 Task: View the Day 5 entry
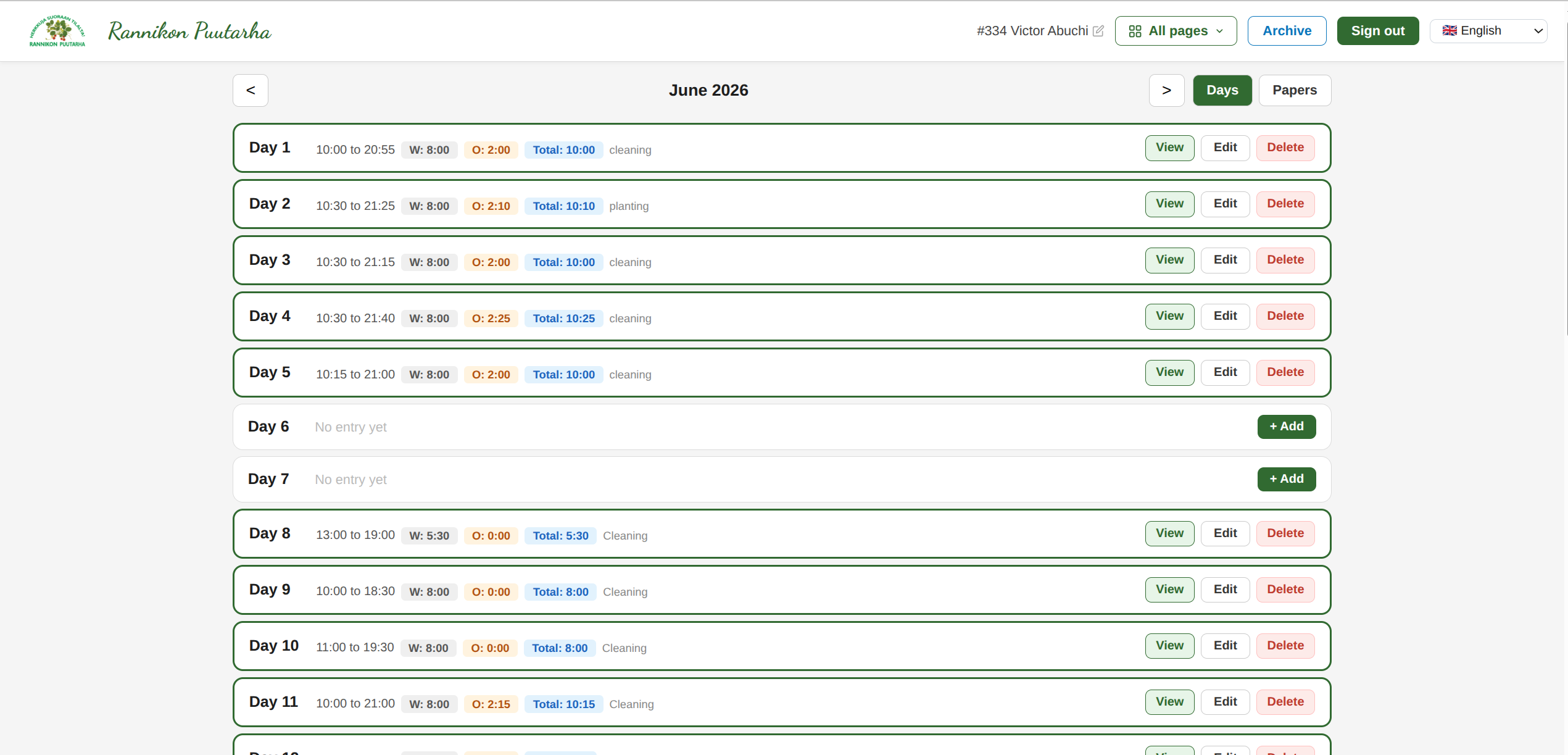[x=1169, y=372]
